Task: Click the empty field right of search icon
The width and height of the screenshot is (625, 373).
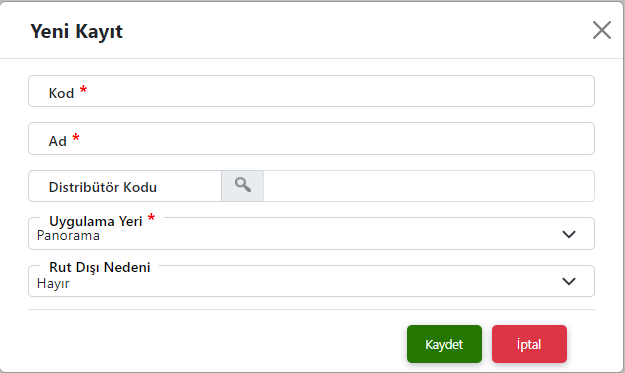Action: [429, 186]
